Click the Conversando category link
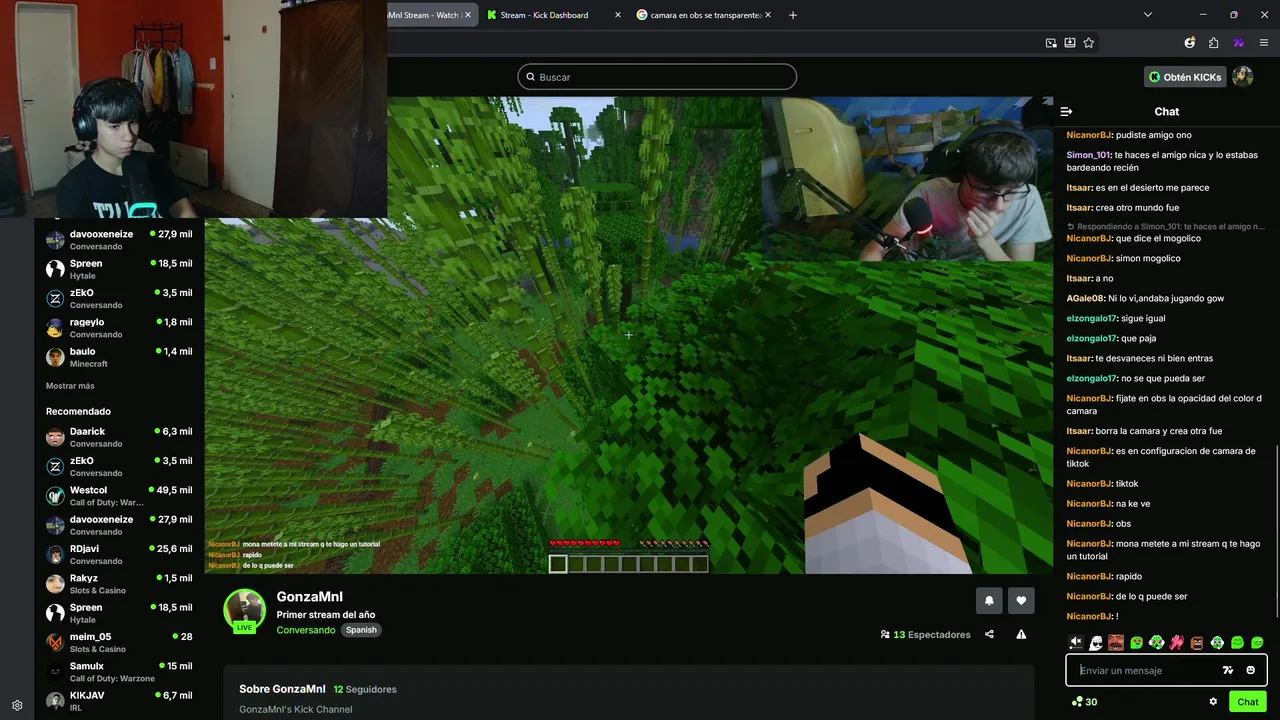The height and width of the screenshot is (720, 1280). click(306, 630)
